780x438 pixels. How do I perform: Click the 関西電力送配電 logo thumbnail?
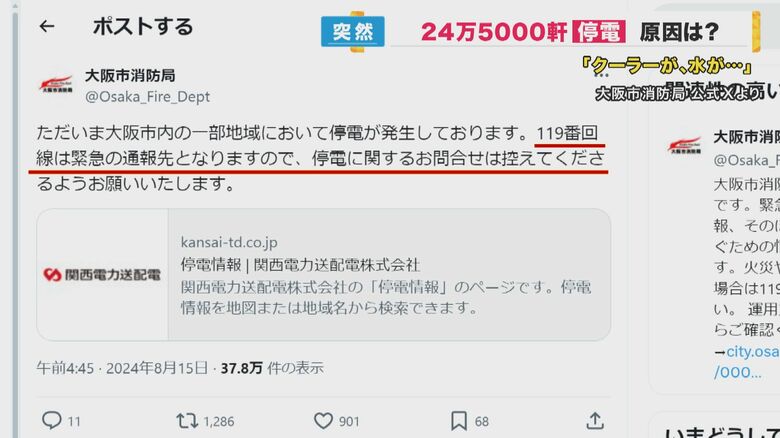[102, 274]
